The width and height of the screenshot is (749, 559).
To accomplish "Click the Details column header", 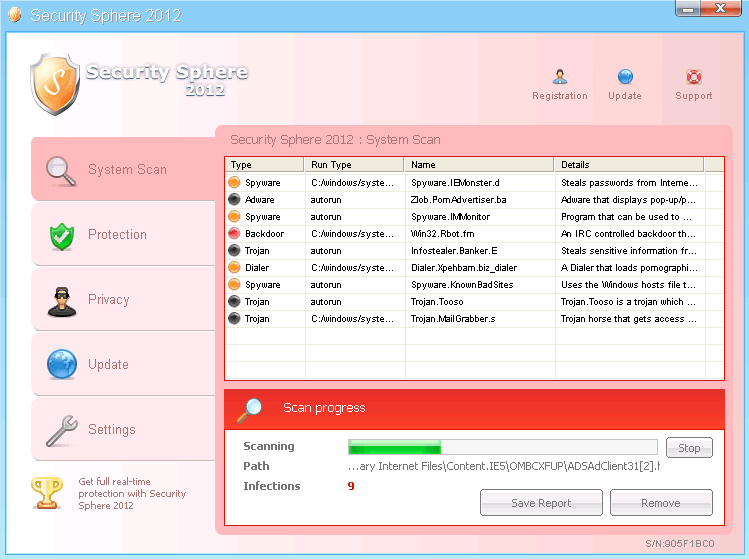I will click(x=628, y=165).
